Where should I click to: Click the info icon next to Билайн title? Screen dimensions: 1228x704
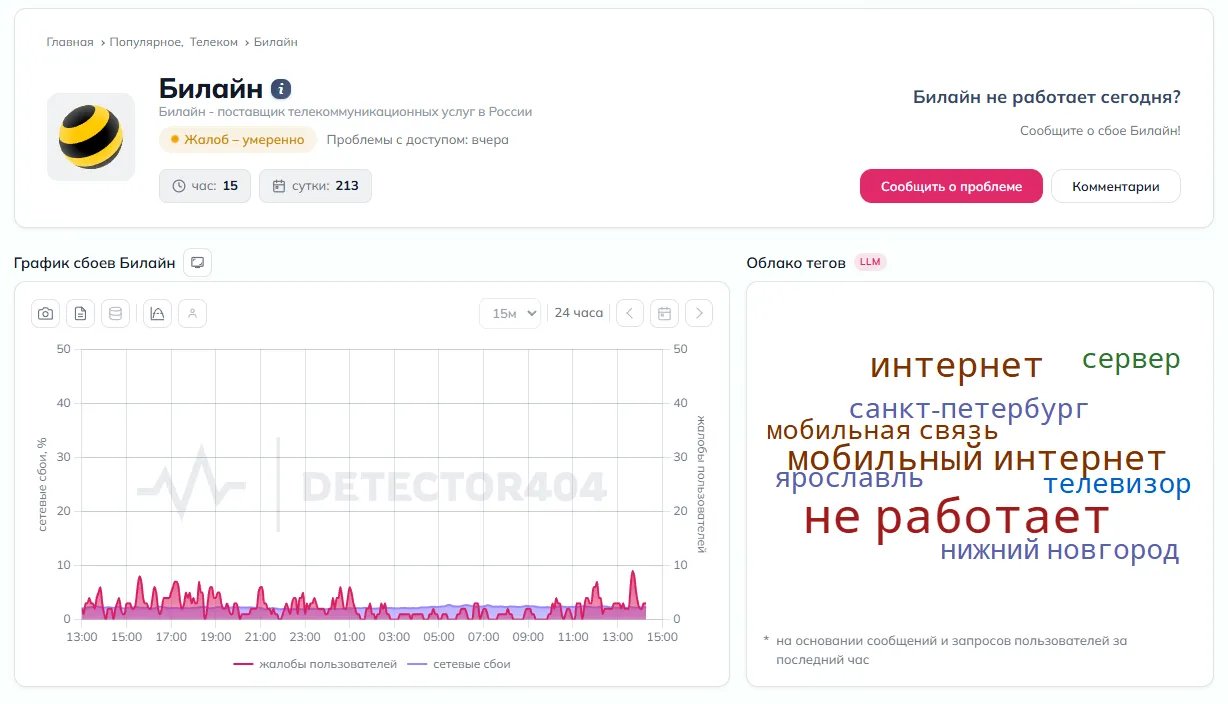tap(281, 89)
